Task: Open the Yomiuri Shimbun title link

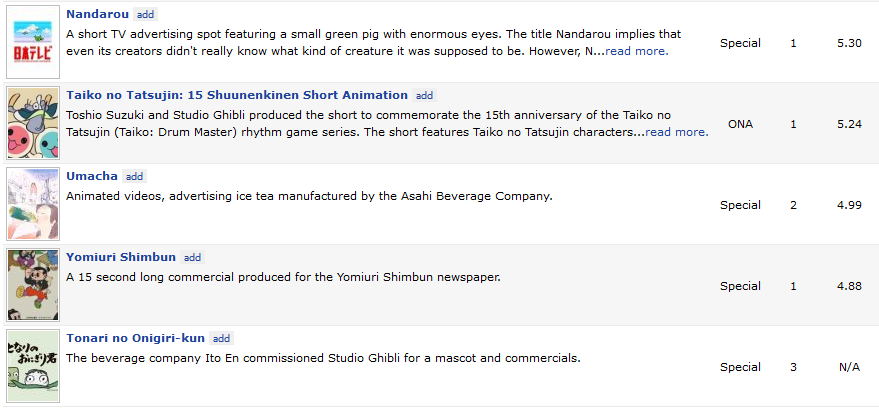Action: click(121, 257)
